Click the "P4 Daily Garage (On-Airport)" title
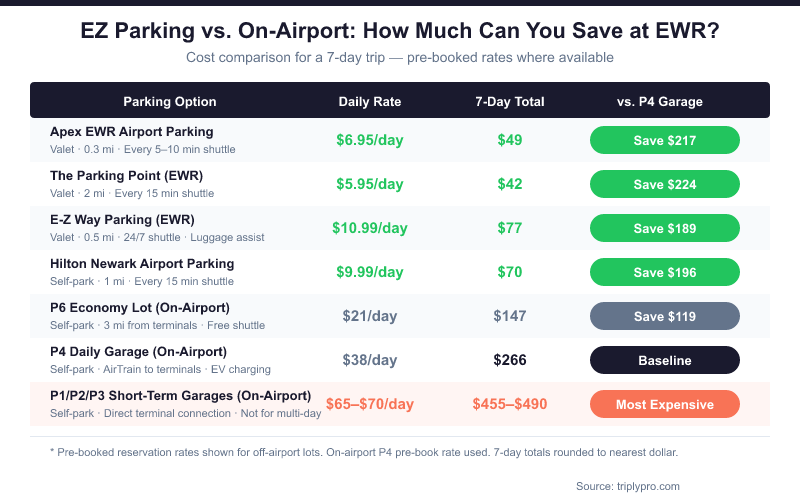Screen dimensions: 800x500 138,352
